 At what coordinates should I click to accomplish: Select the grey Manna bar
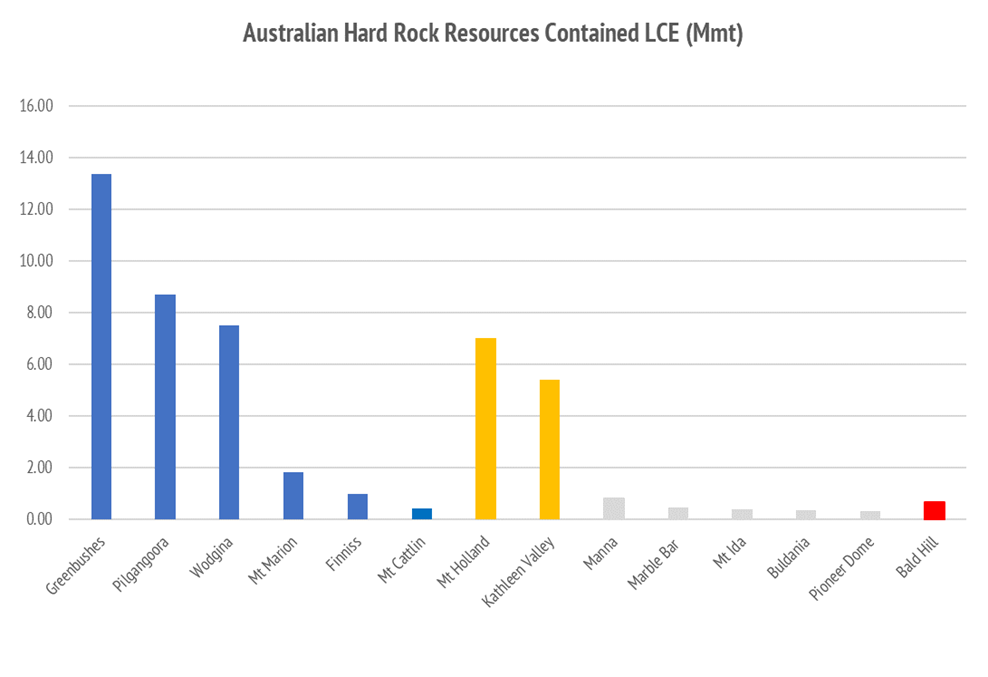pyautogui.click(x=614, y=508)
